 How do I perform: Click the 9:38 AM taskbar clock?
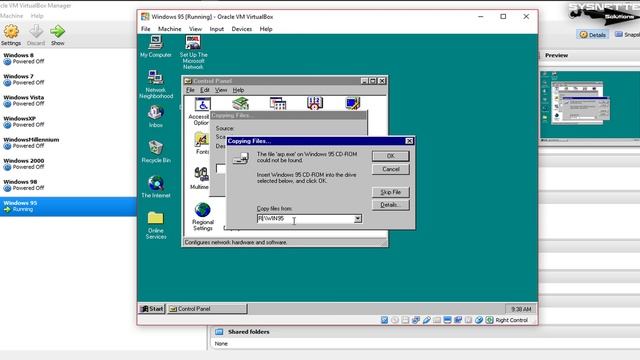(521, 309)
